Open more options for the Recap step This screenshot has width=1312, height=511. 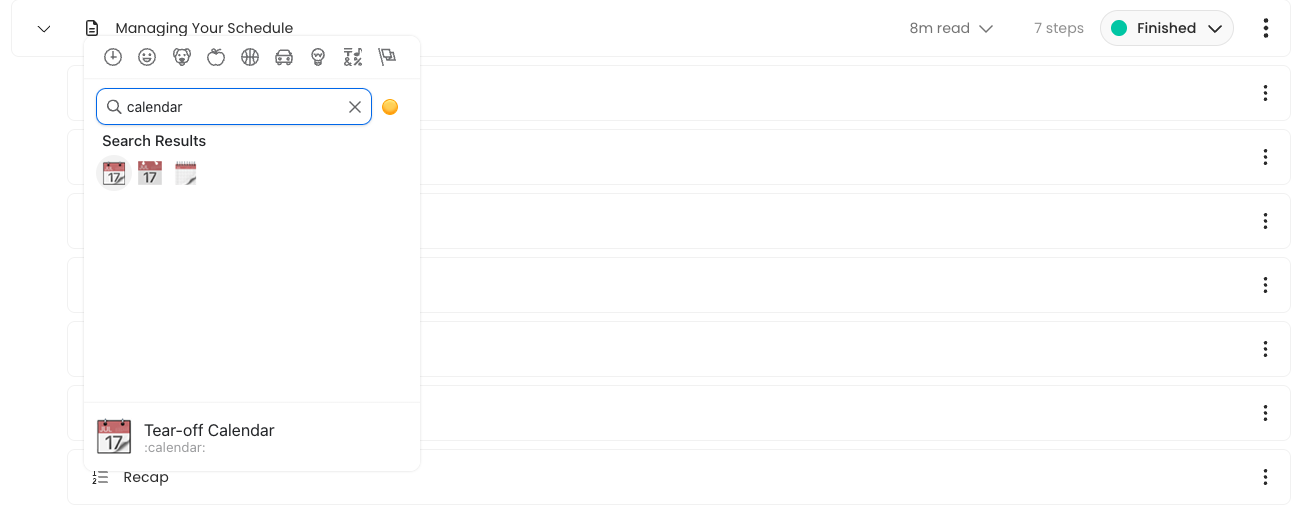pos(1266,477)
